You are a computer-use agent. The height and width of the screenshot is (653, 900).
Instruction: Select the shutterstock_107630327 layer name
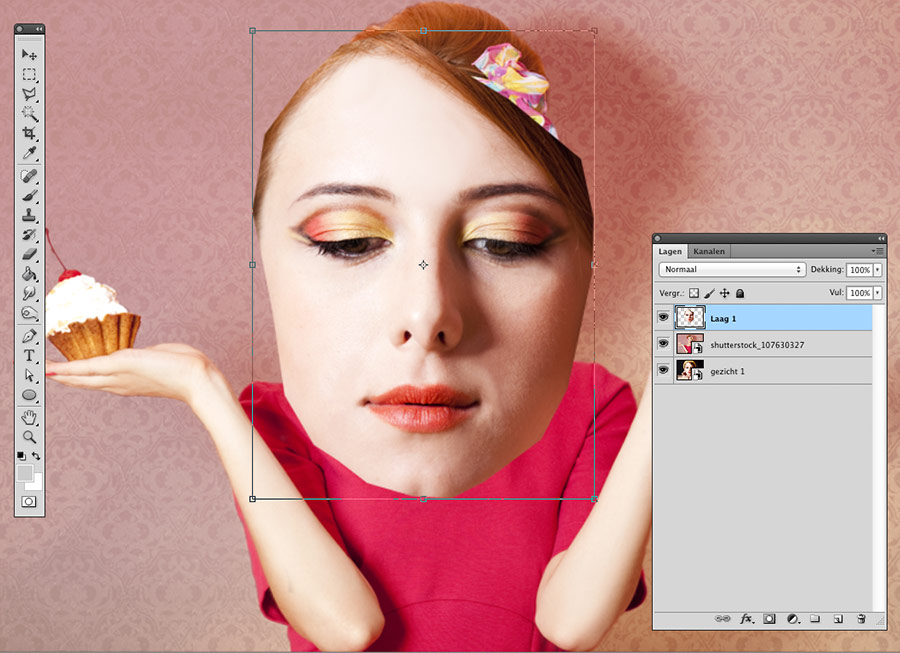757,345
